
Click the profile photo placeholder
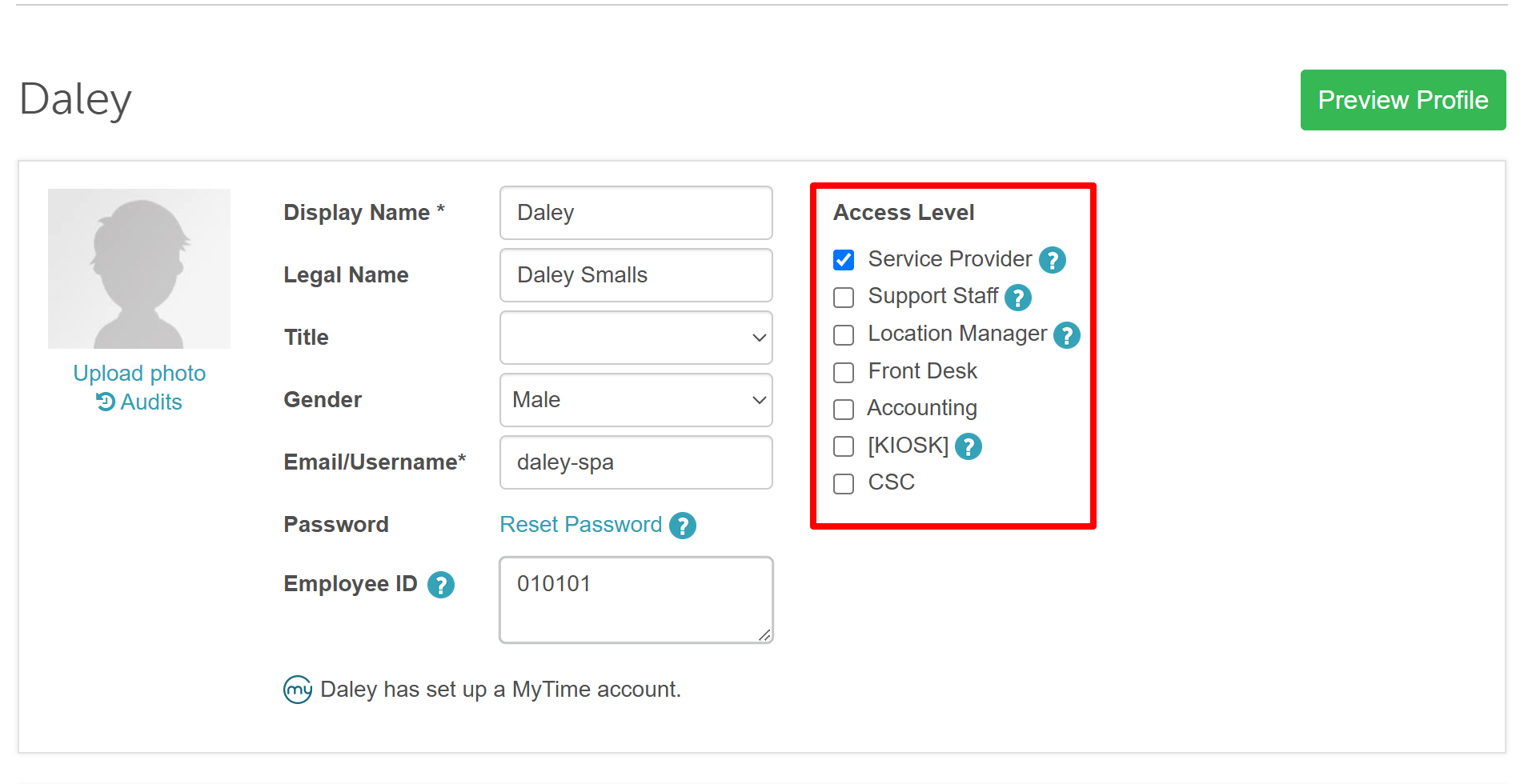[139, 269]
